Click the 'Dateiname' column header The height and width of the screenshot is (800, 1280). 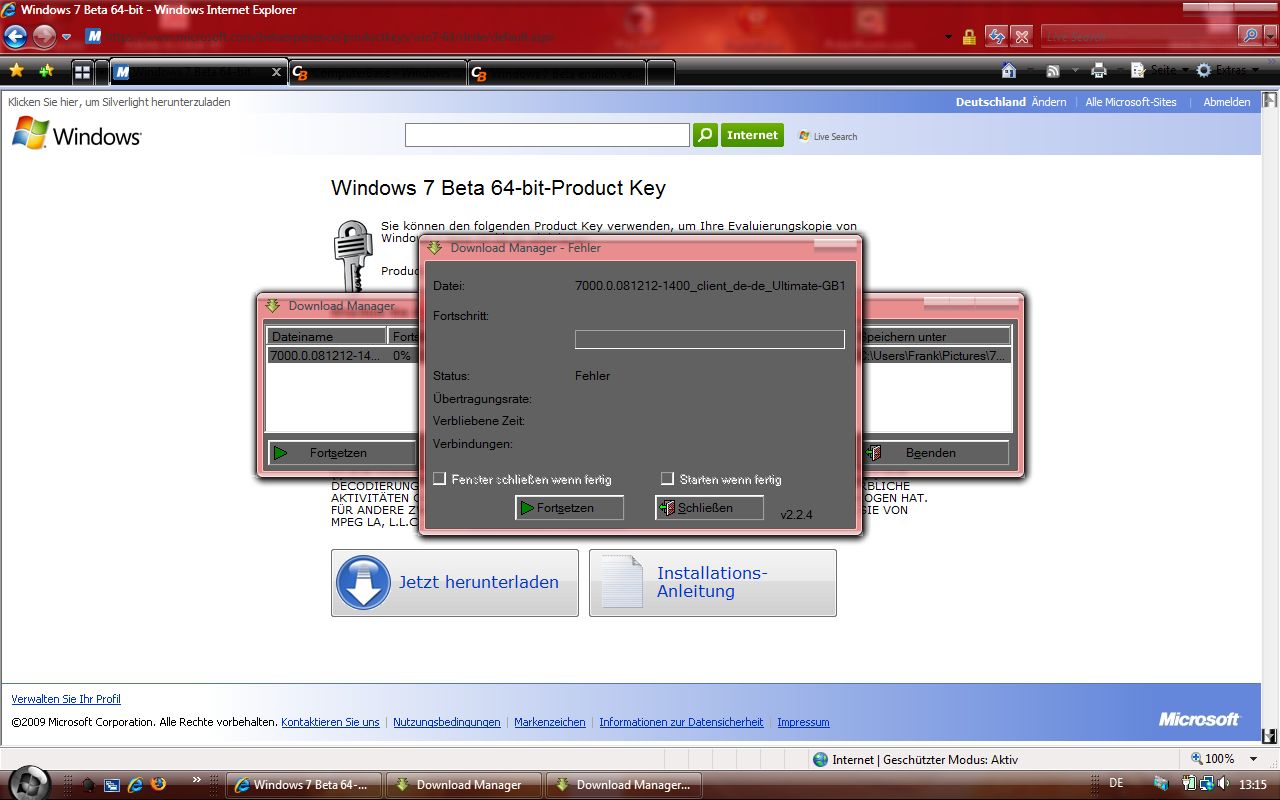(x=326, y=336)
